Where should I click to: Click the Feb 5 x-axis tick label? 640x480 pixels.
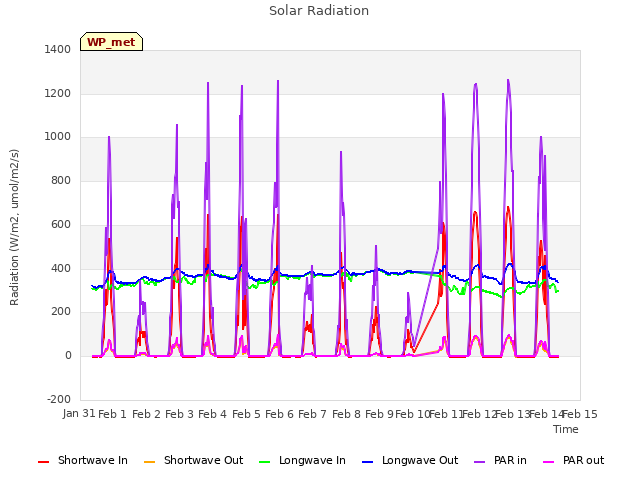246,414
